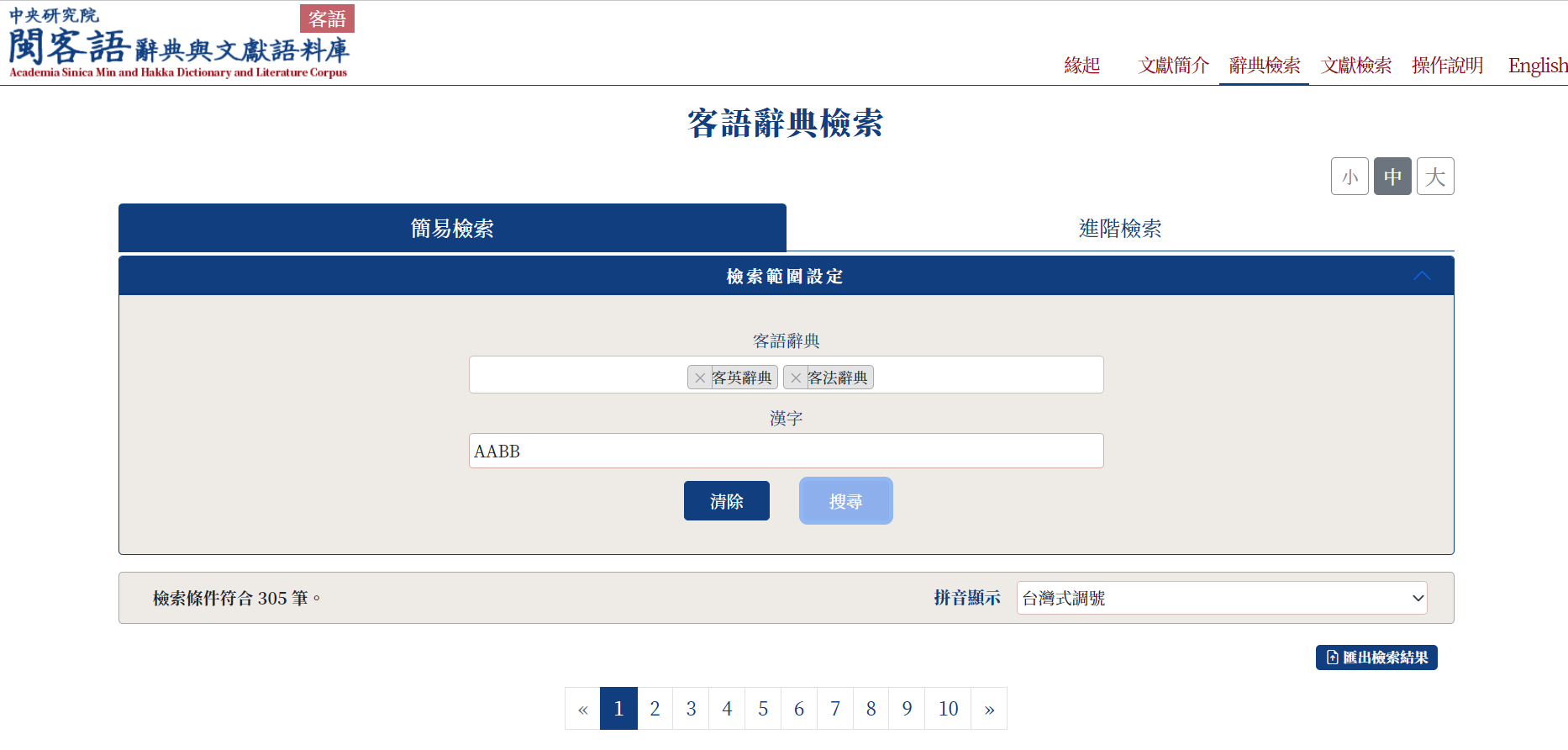Go to results page 3
This screenshot has height=750, width=1568.
click(691, 709)
